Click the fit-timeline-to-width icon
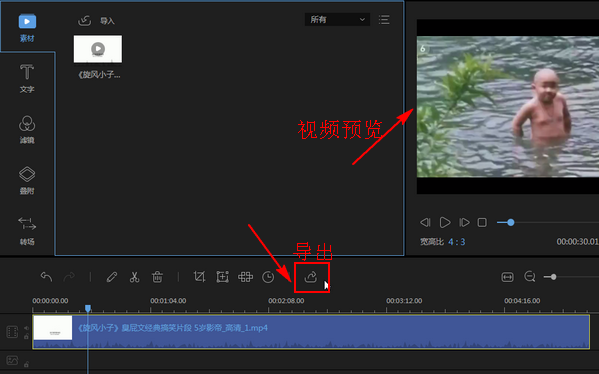Screen dimensions: 599x374 pyautogui.click(x=507, y=277)
